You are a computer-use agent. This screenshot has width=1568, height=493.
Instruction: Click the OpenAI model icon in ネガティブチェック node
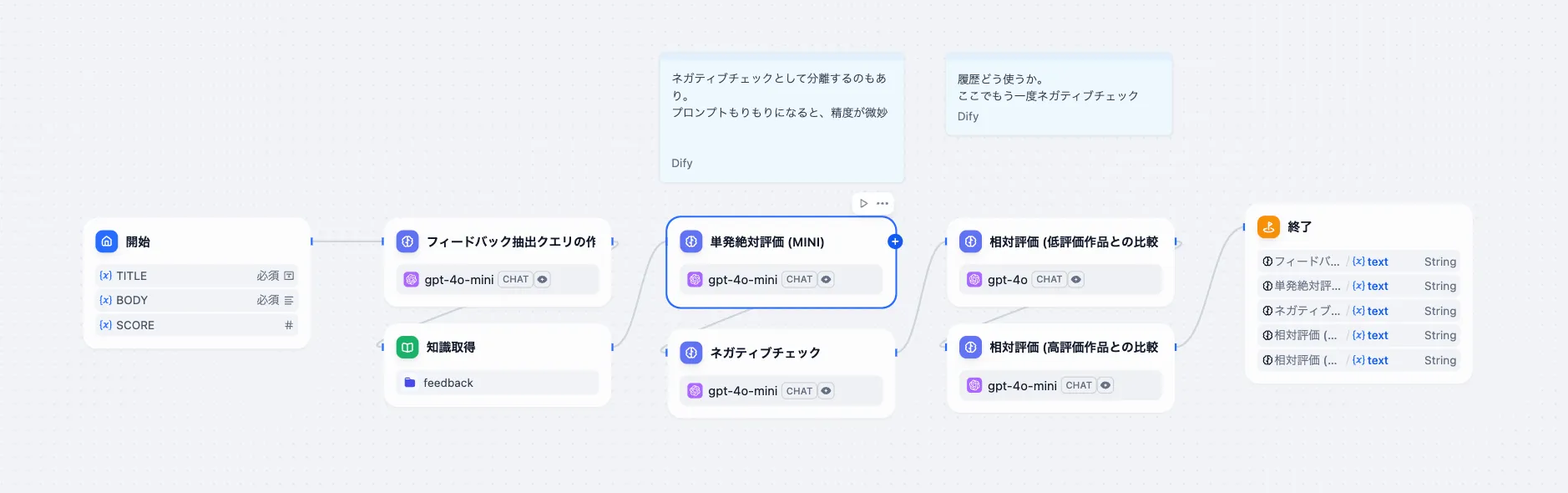695,390
